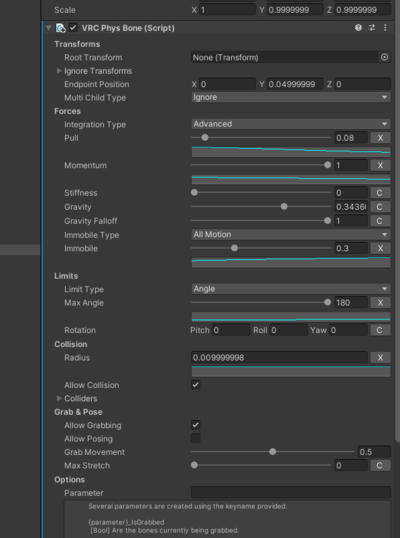Add Rotation curve with C button
400x538 pixels.
380,330
